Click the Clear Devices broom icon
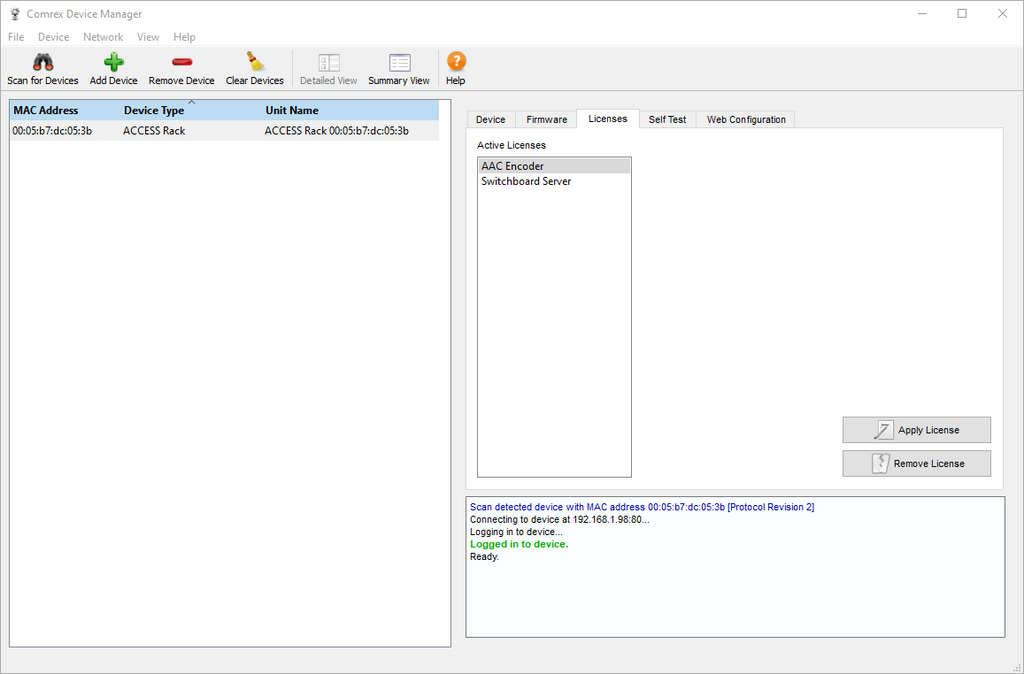 pos(254,63)
